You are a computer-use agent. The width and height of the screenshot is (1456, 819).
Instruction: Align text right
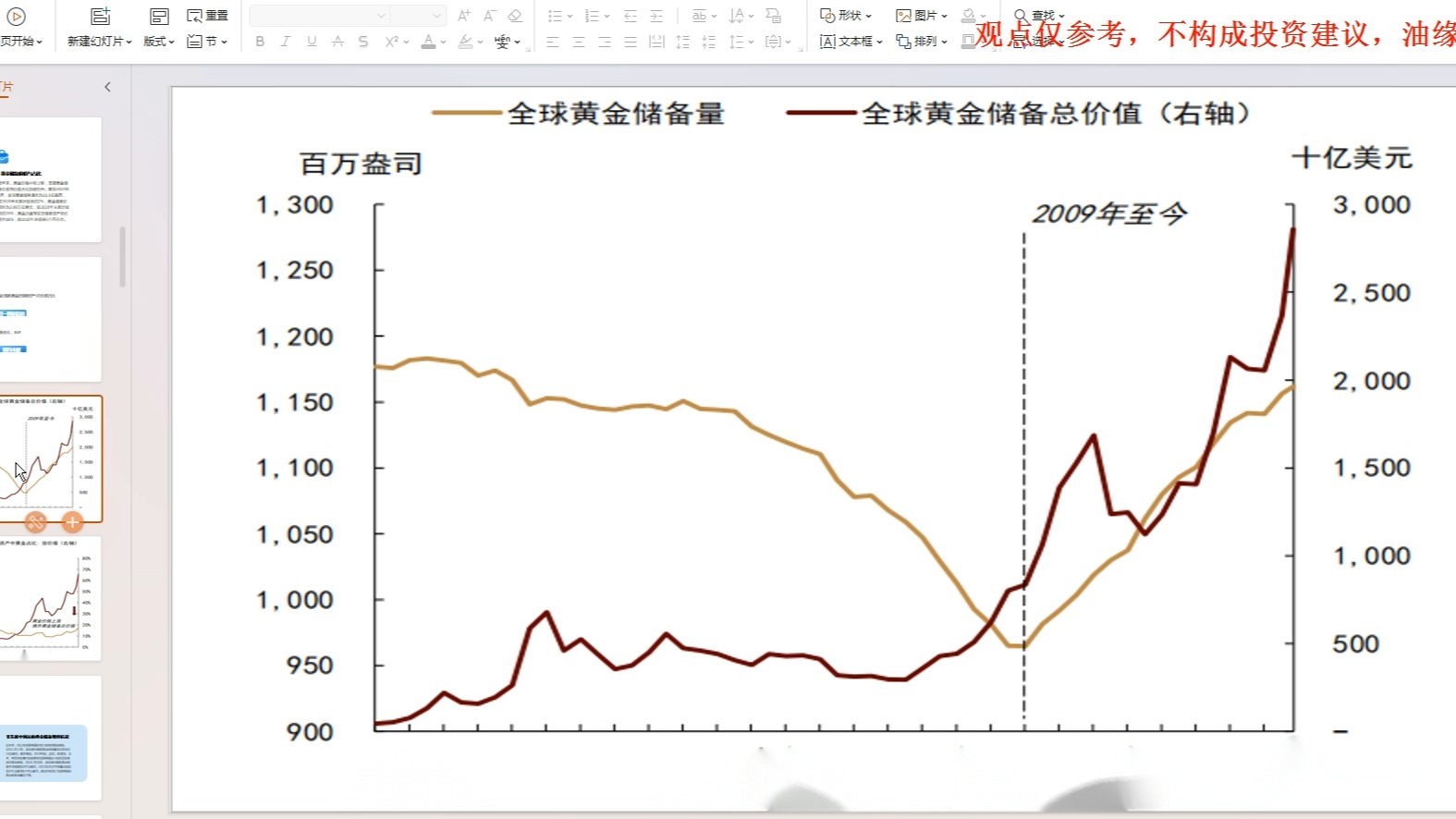(x=605, y=42)
